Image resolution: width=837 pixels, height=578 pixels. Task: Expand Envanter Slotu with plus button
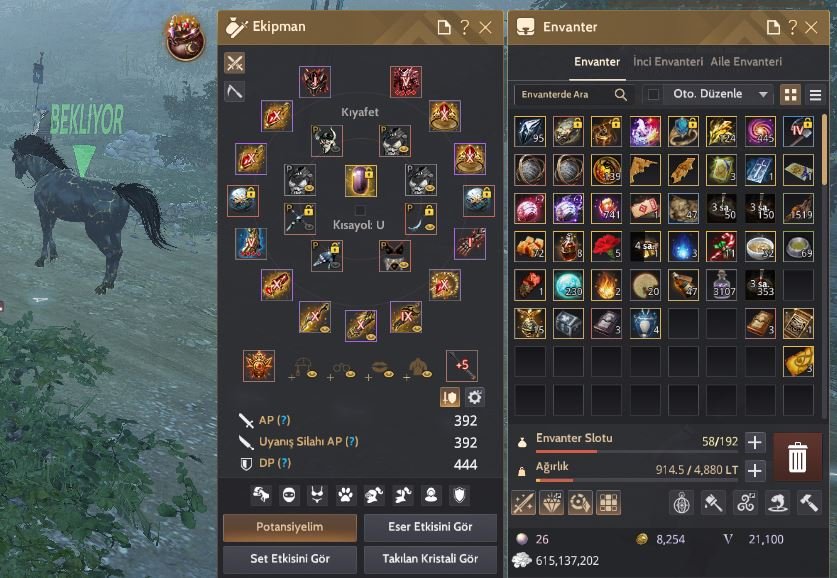(754, 442)
